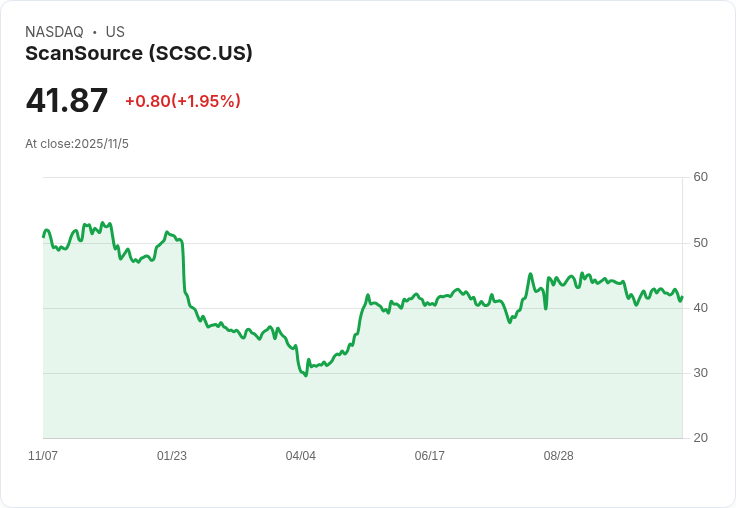Click the 50 label on the price axis

pos(701,243)
